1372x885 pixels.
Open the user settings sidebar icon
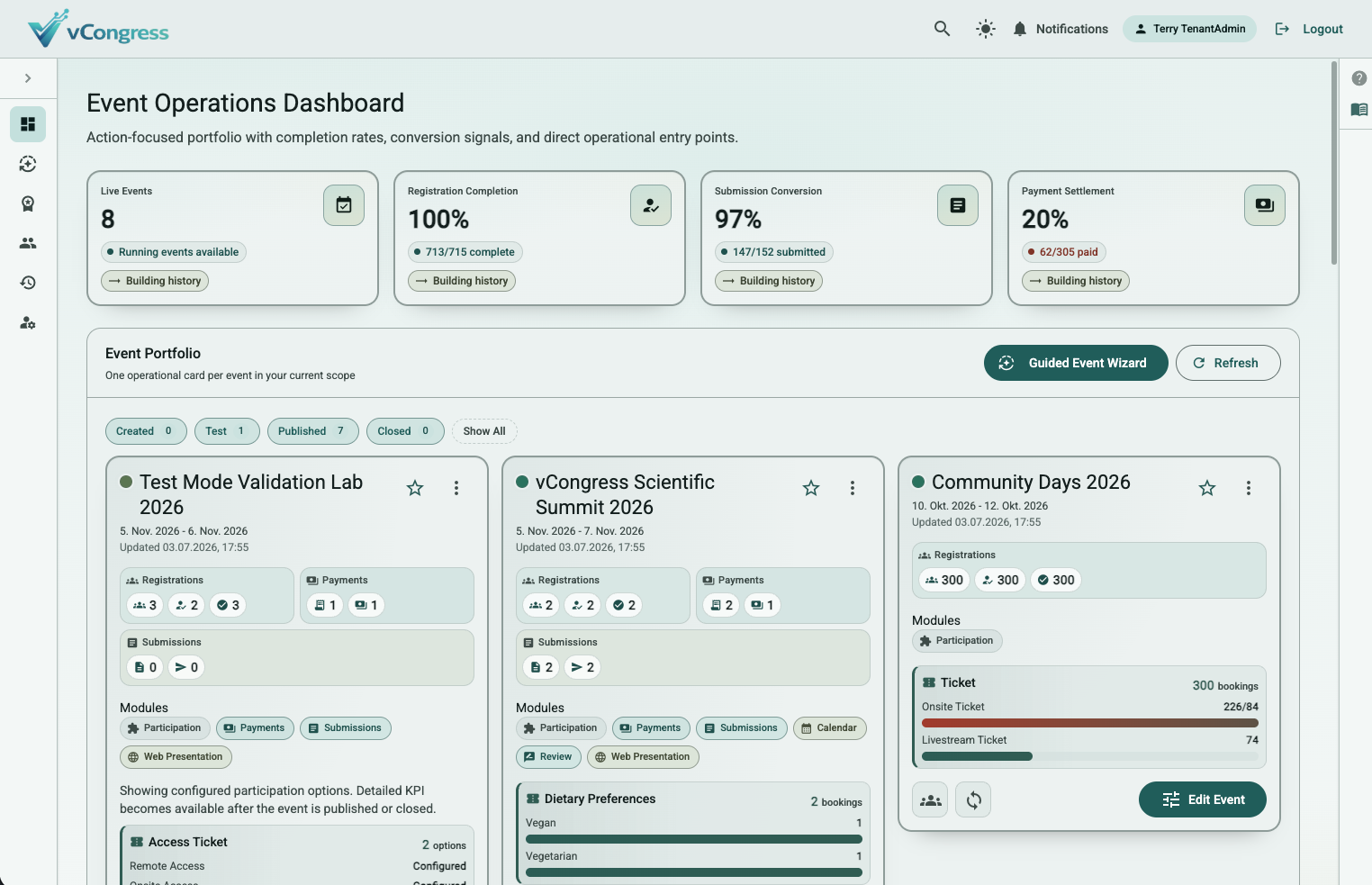click(28, 322)
